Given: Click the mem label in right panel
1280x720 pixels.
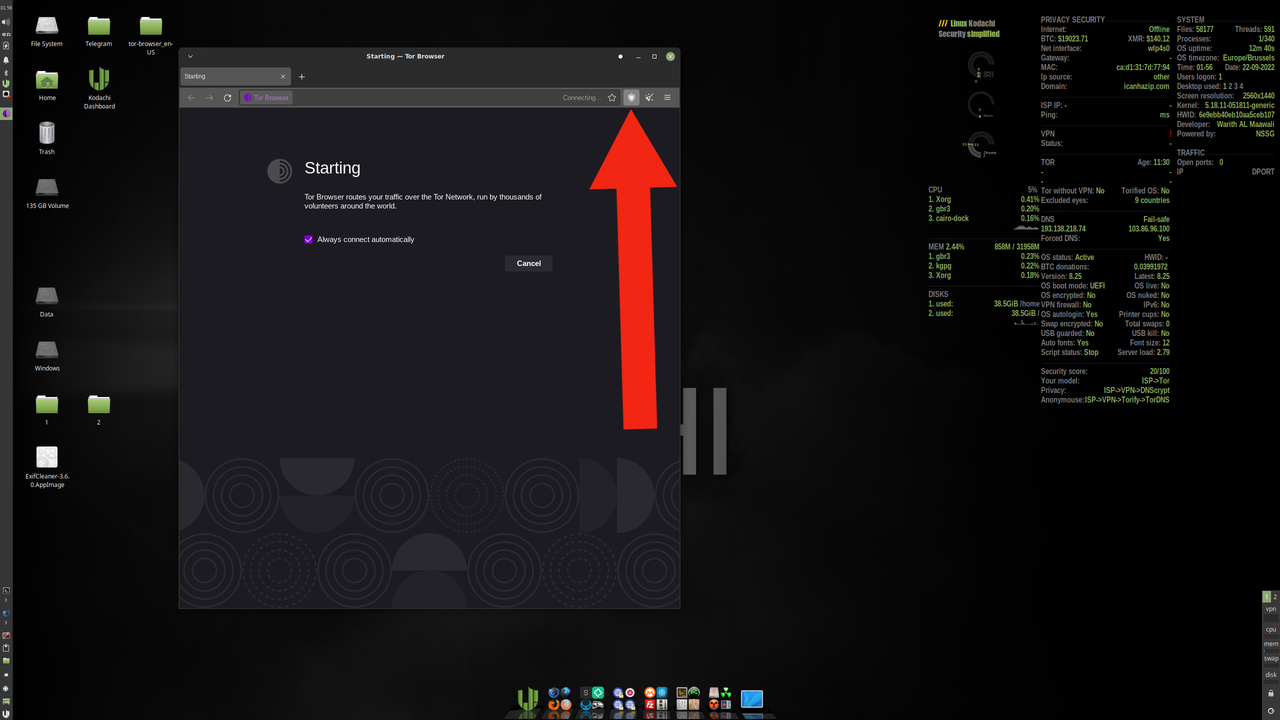Looking at the screenshot, I should 1271,644.
